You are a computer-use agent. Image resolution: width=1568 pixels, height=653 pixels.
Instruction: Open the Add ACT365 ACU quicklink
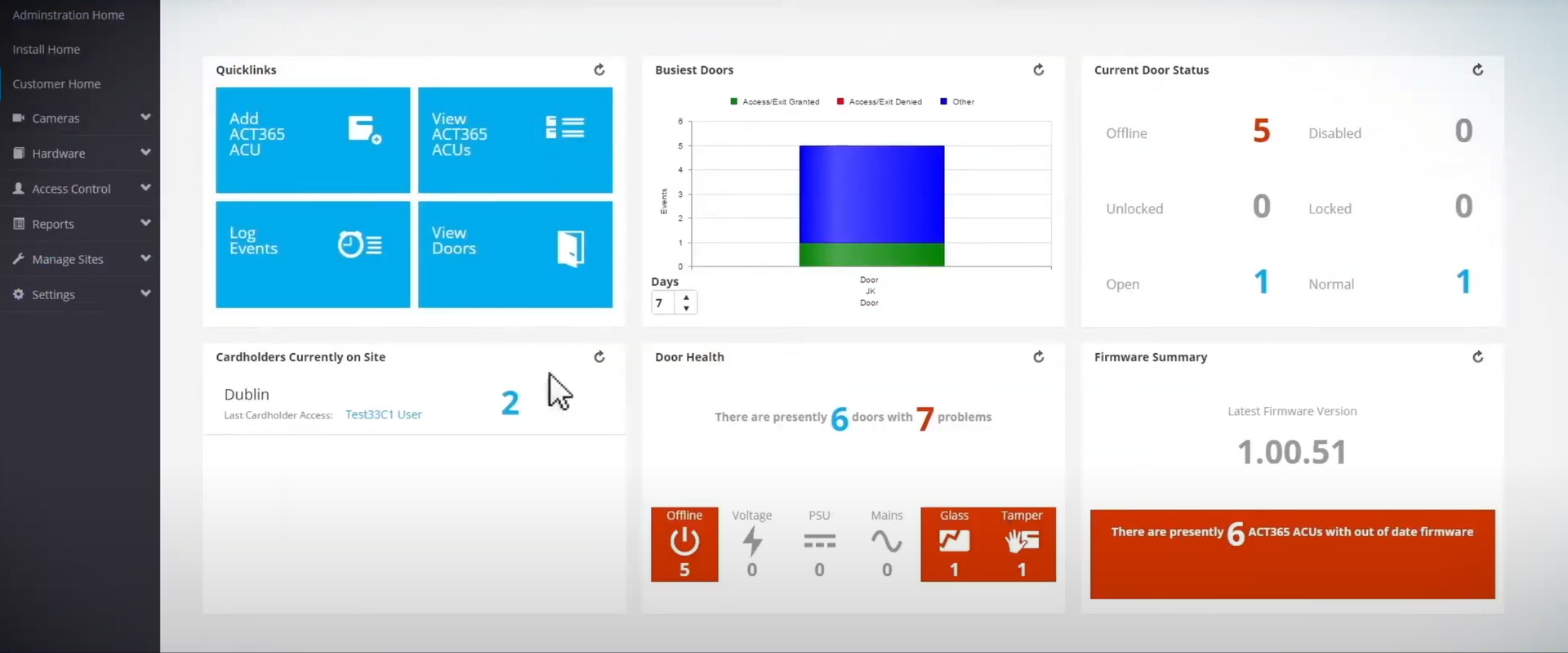point(313,140)
